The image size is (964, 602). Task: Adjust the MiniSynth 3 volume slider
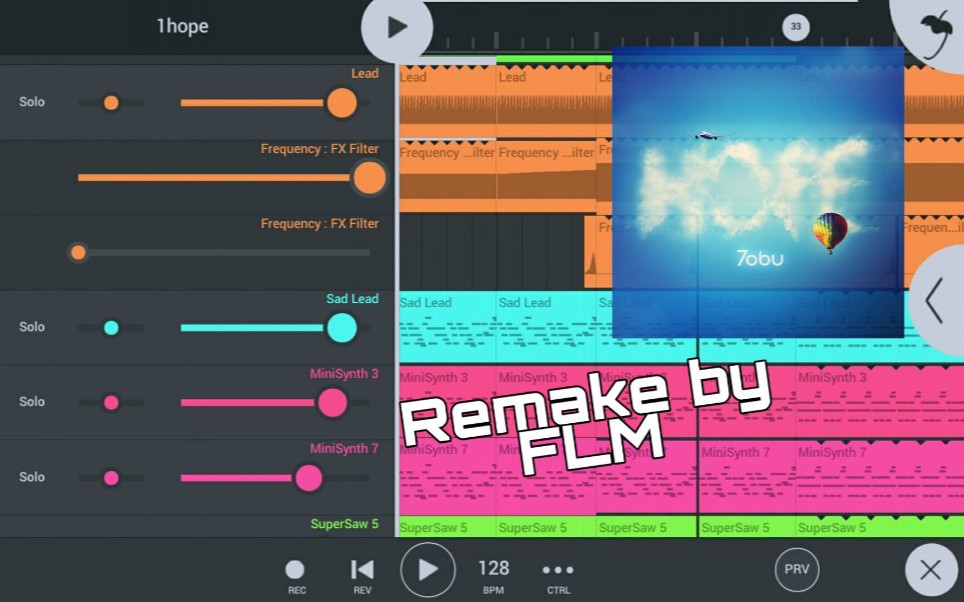point(275,403)
